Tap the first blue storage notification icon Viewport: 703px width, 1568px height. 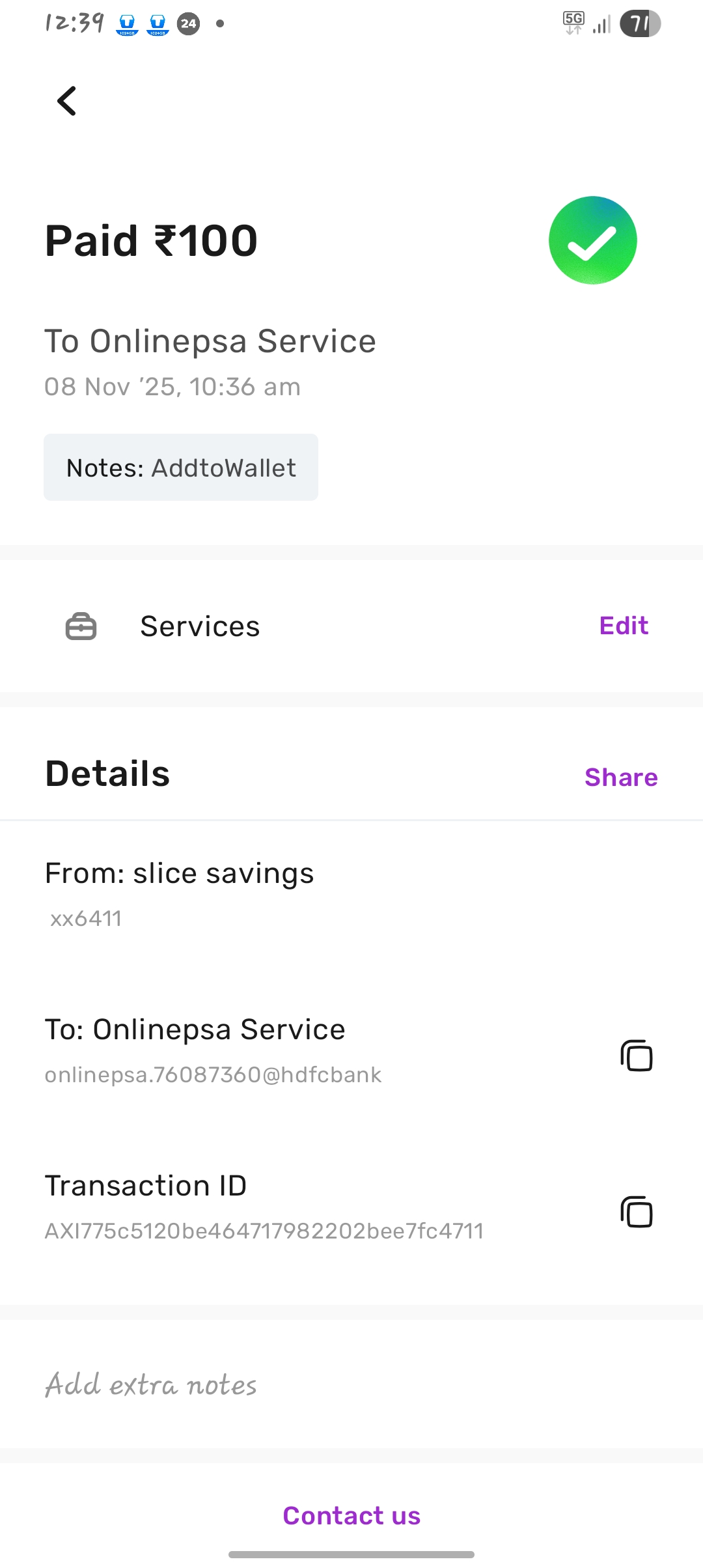tap(128, 24)
